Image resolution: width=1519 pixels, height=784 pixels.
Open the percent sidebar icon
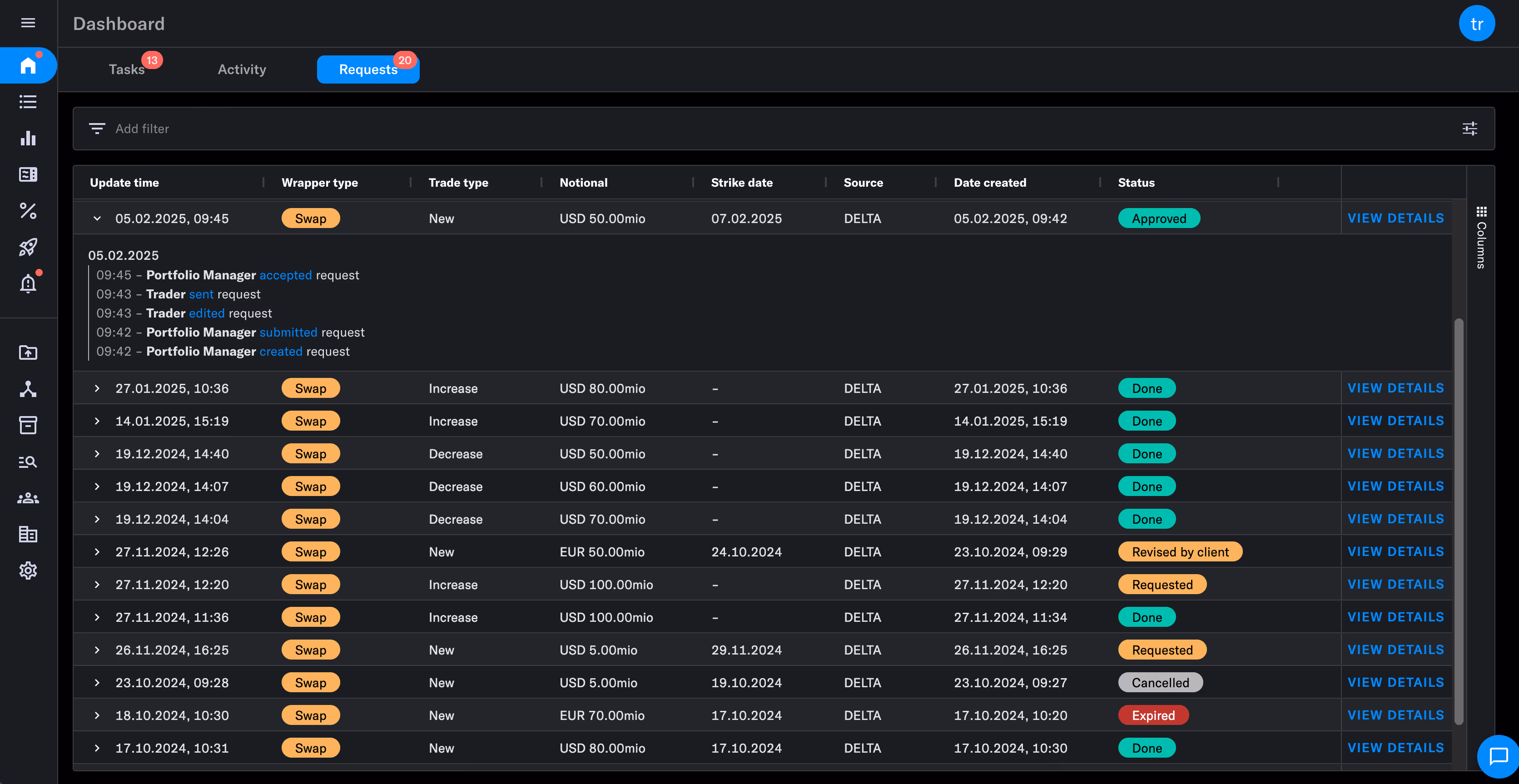(x=28, y=211)
